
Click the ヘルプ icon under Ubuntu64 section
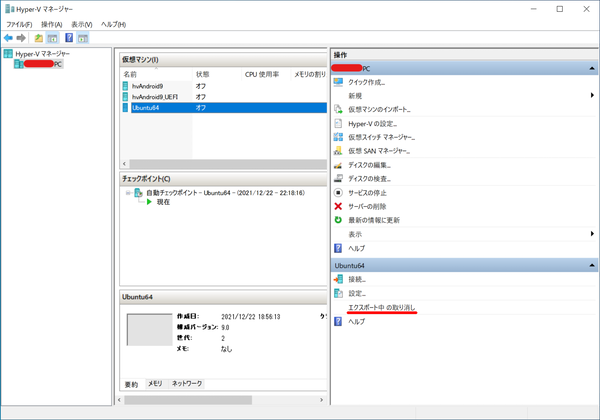click(338, 321)
